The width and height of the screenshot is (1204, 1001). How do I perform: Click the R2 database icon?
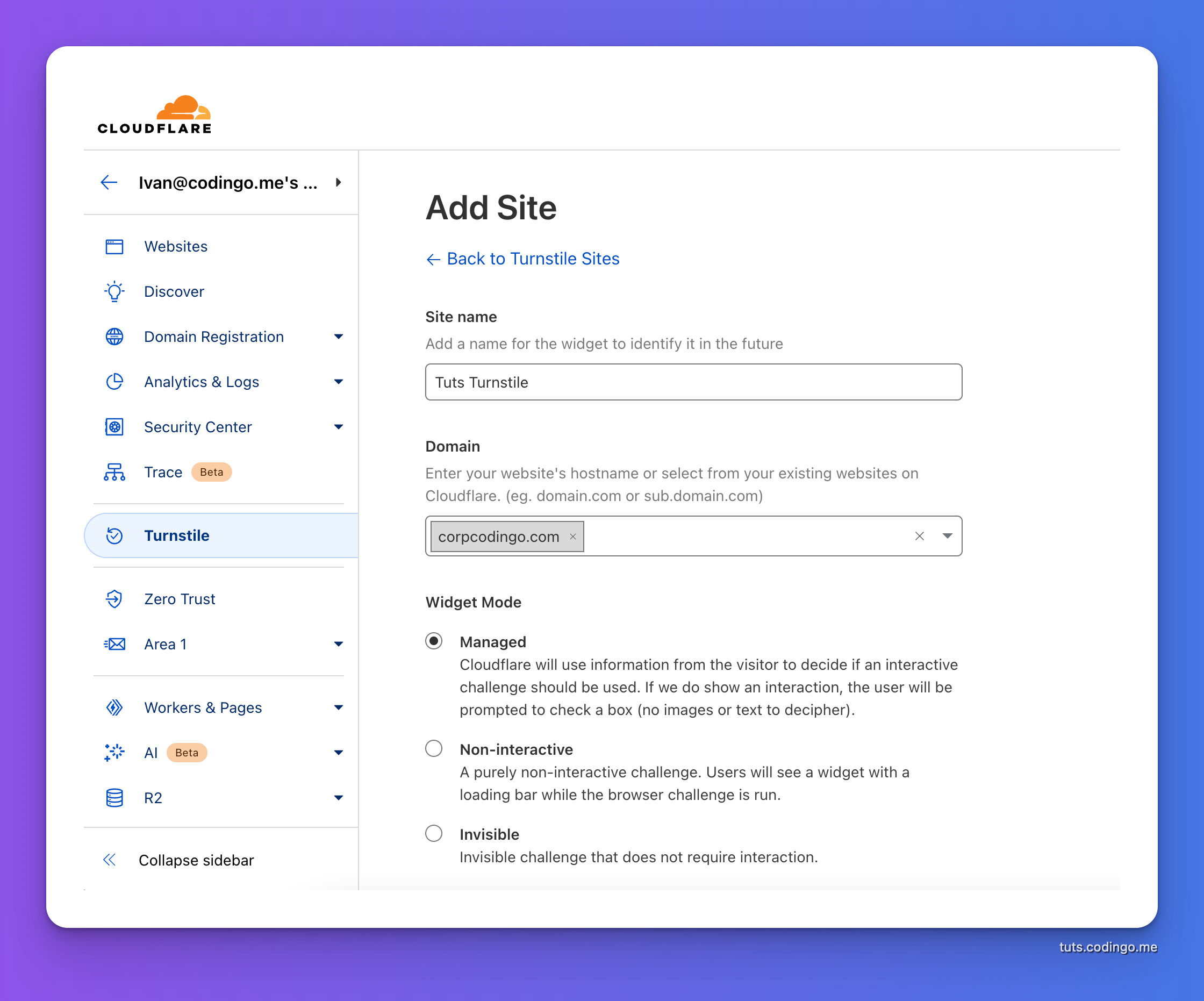114,797
